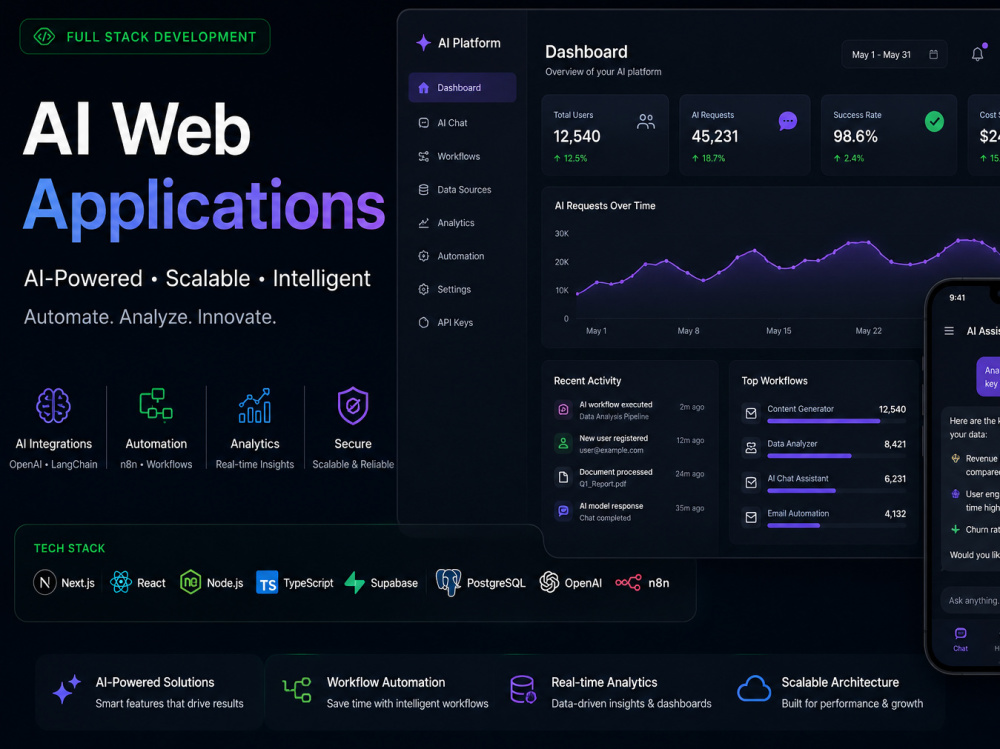Click the AI Platform sparkle logo

point(423,43)
